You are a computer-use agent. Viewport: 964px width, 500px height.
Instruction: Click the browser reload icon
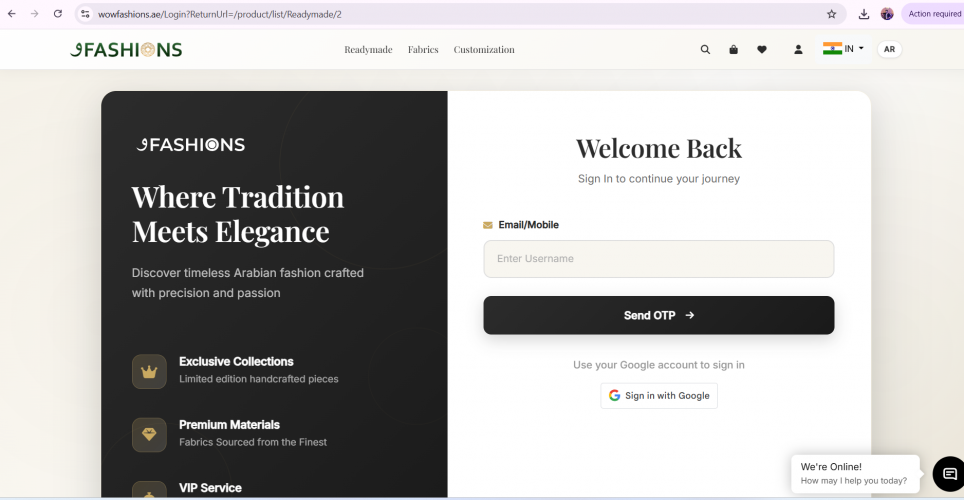[58, 14]
